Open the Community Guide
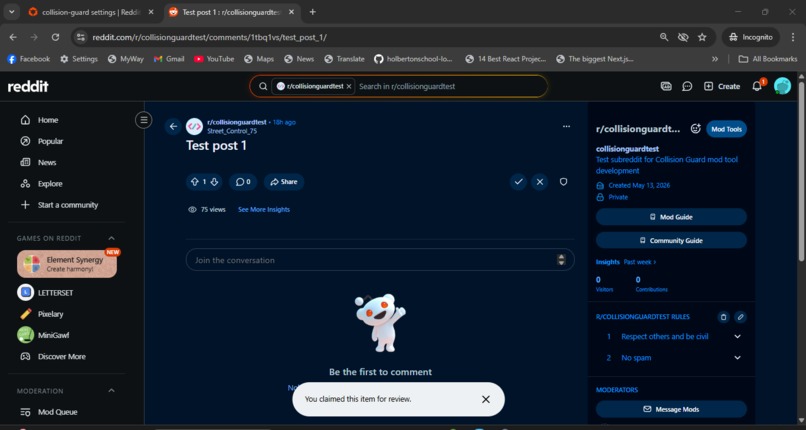Screen dimensions: 806x430 [x=671, y=240]
